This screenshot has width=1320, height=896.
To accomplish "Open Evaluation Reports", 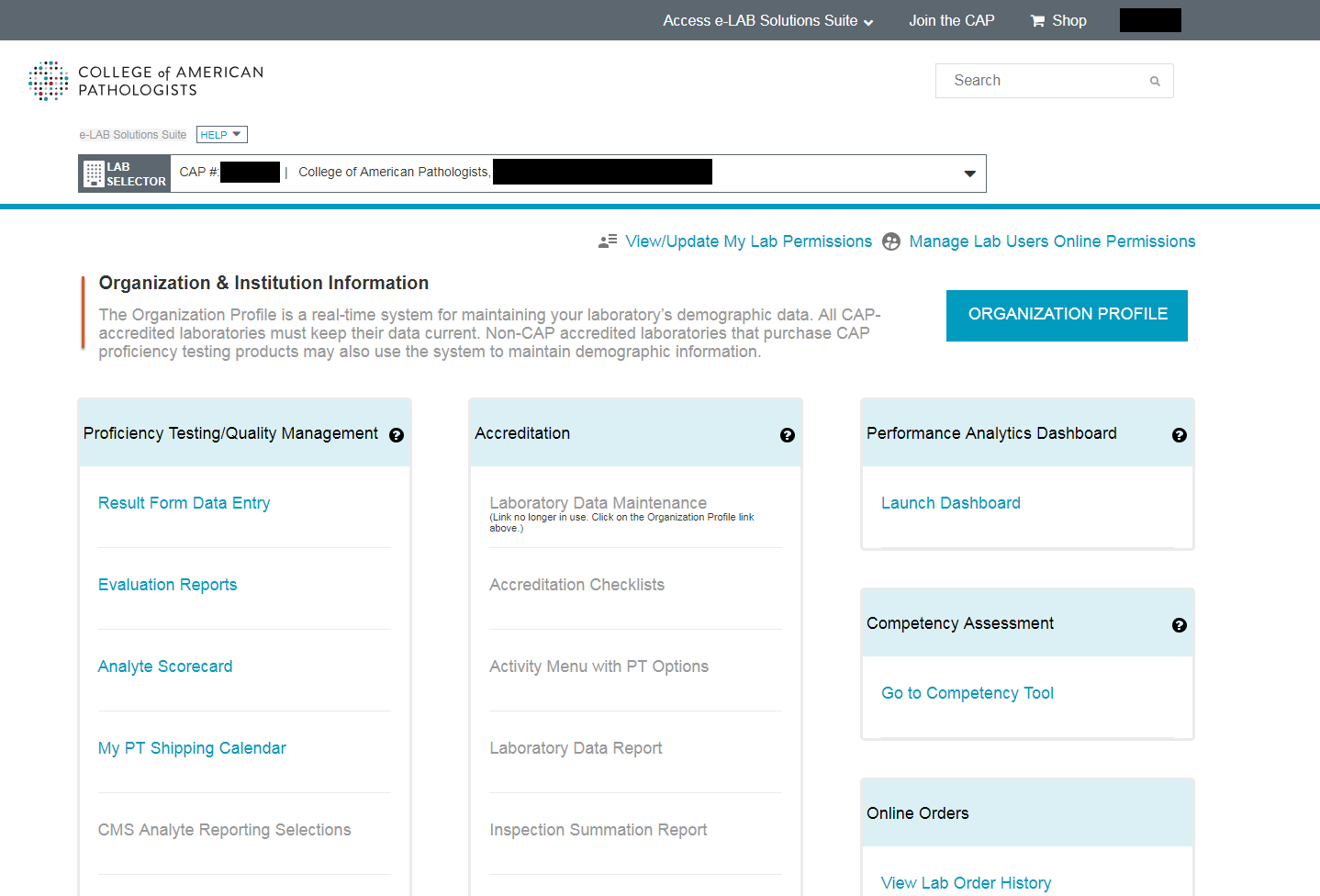I will pyautogui.click(x=168, y=585).
